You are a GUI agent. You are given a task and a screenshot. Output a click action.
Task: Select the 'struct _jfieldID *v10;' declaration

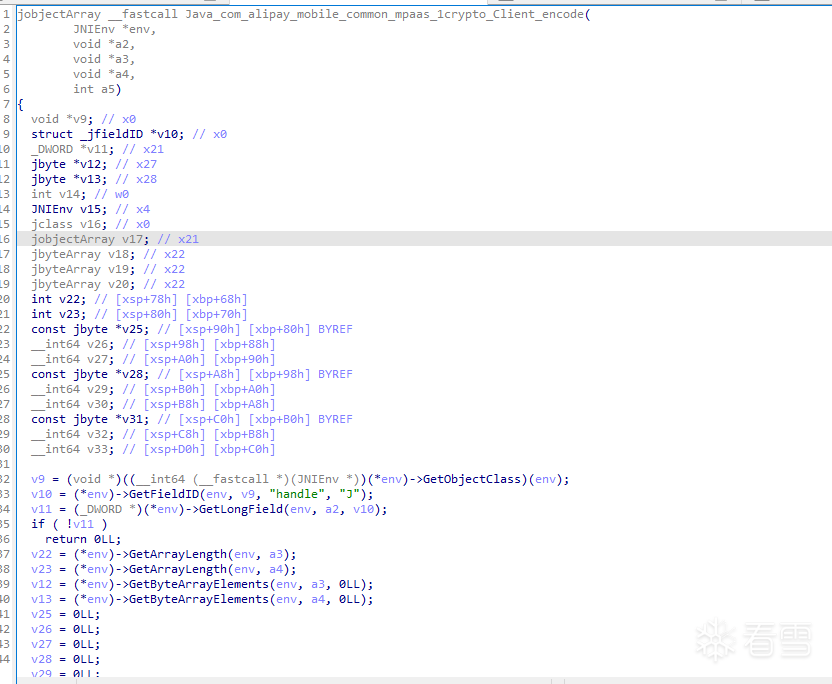108,134
